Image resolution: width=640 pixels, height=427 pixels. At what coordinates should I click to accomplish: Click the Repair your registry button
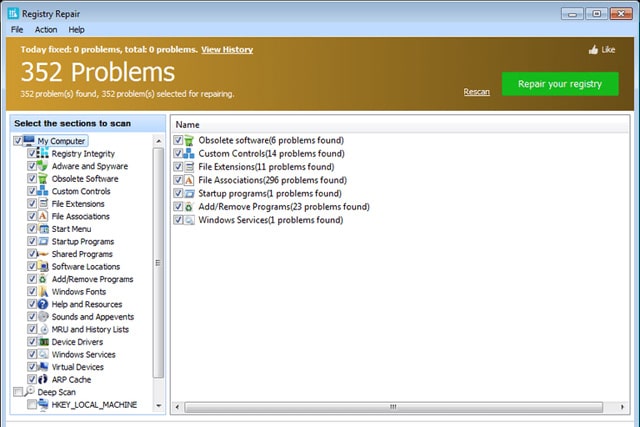(x=560, y=84)
